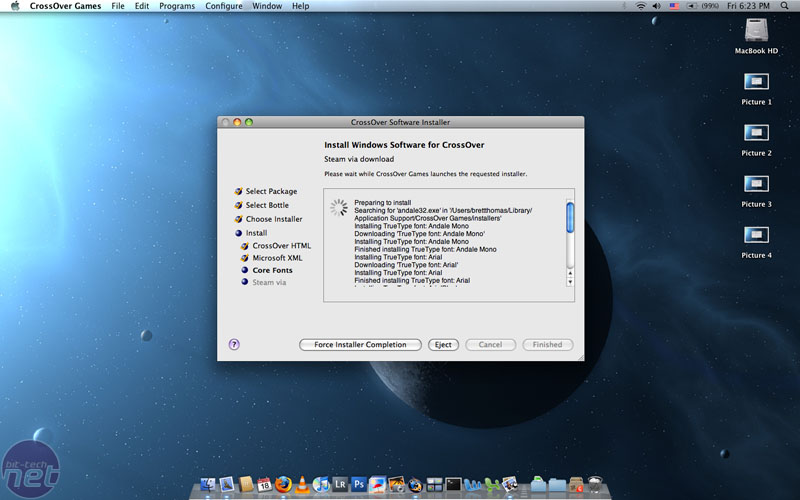Click the spinning progress indicator in log

pyautogui.click(x=339, y=208)
